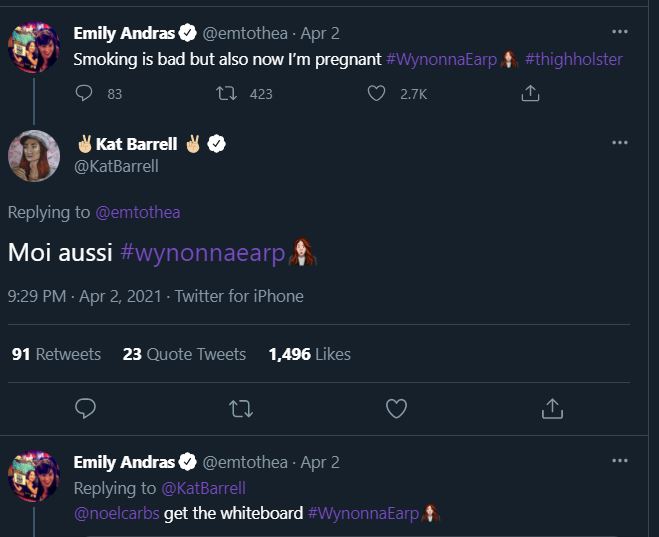Open the #thighholster hashtag
The height and width of the screenshot is (537, 659).
click(x=573, y=59)
